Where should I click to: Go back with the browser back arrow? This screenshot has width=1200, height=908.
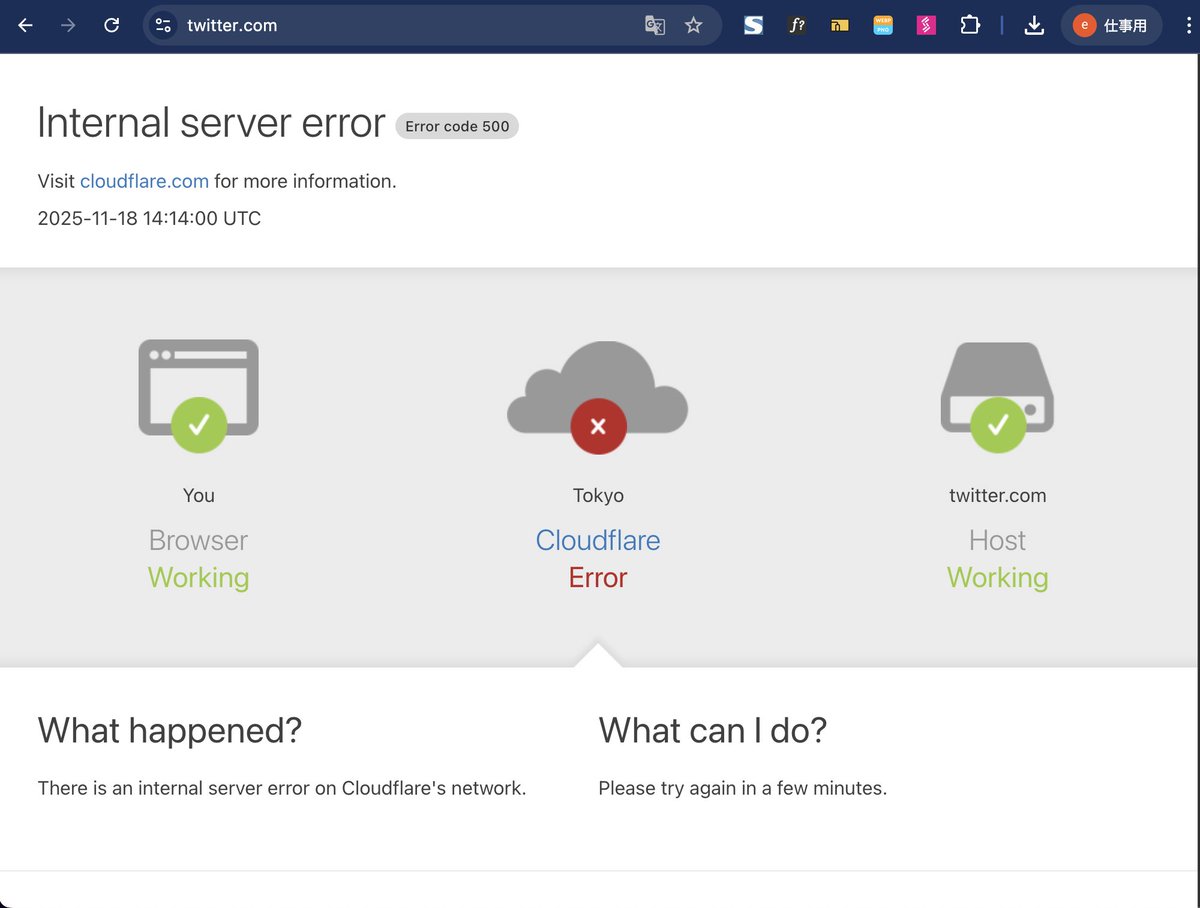[25, 26]
